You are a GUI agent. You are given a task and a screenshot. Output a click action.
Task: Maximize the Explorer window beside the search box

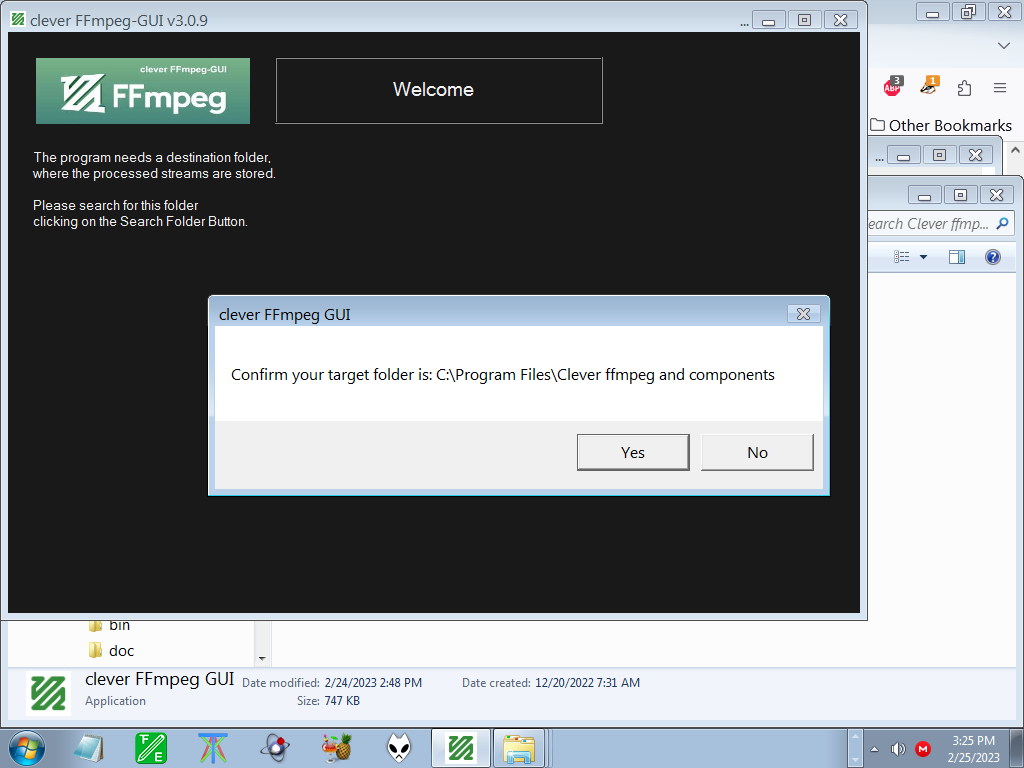click(x=960, y=195)
